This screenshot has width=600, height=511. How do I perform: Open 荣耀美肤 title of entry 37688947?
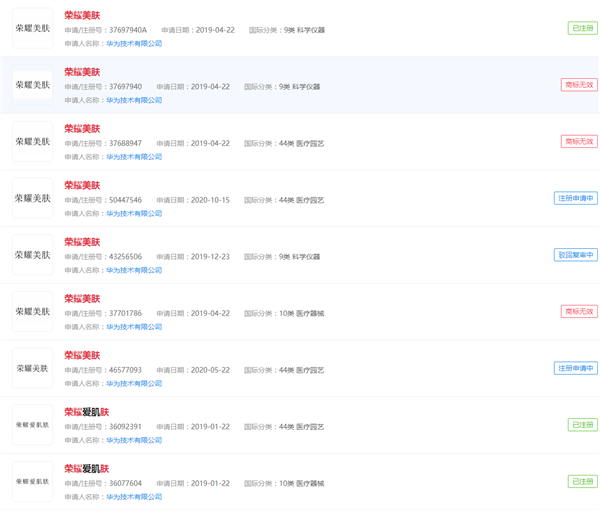[82, 129]
